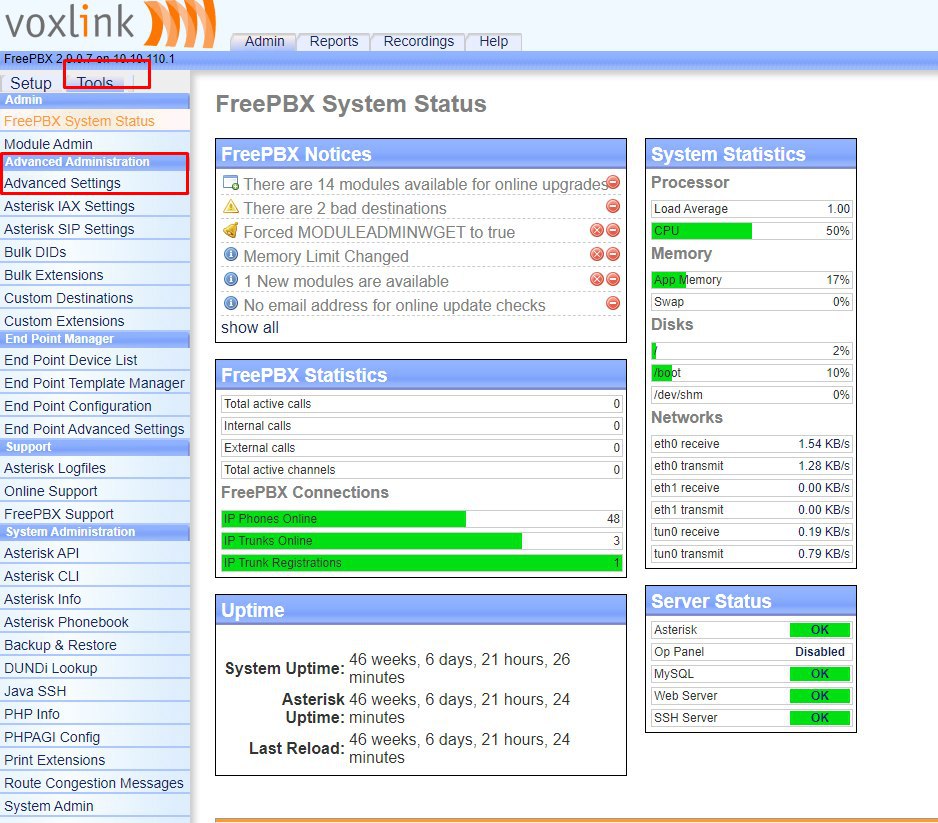Click the upgrade icon beside the 14 modules notice
Screen dimensions: 938x823
click(230, 182)
